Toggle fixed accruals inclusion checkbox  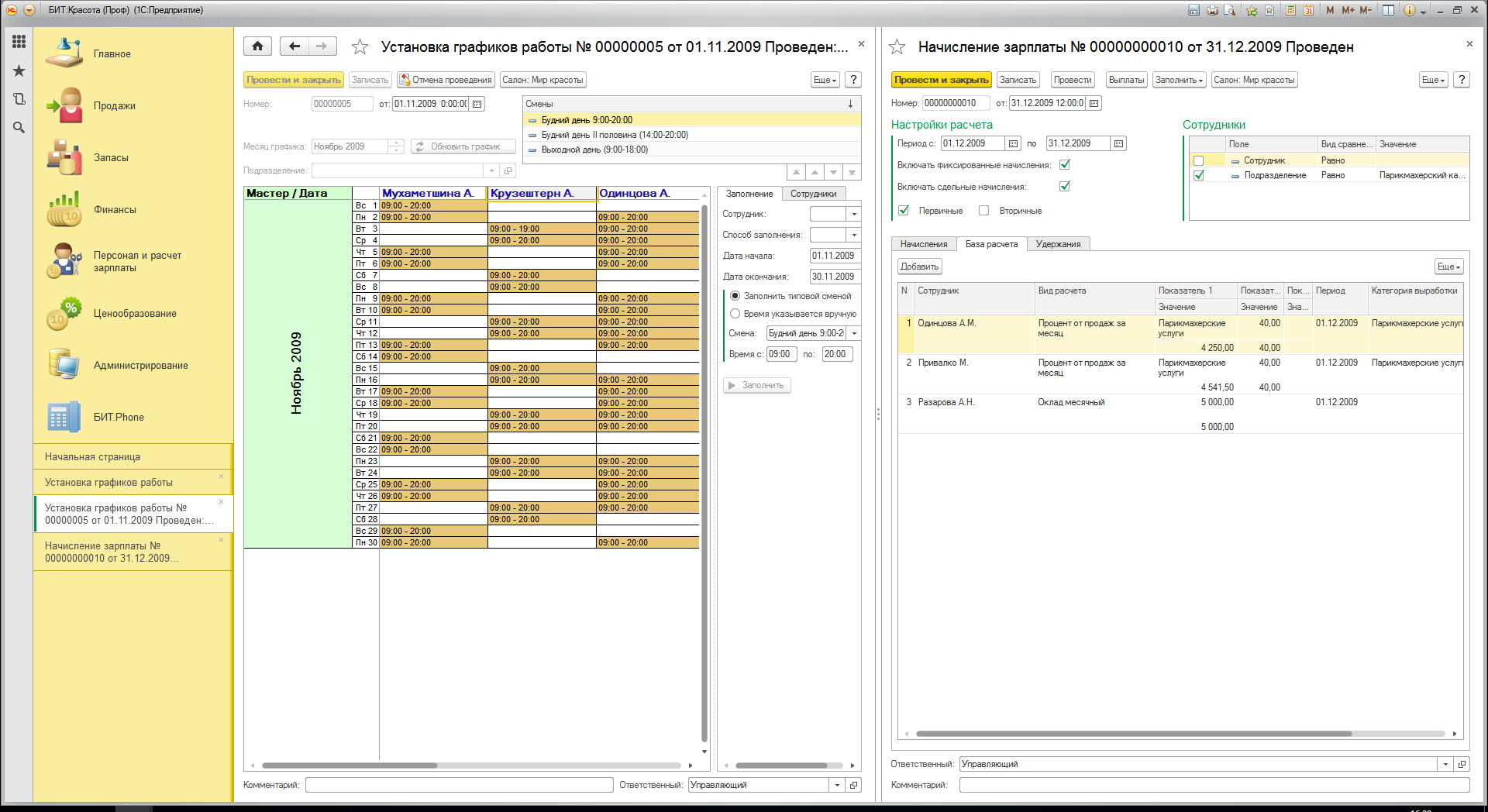tap(1065, 165)
